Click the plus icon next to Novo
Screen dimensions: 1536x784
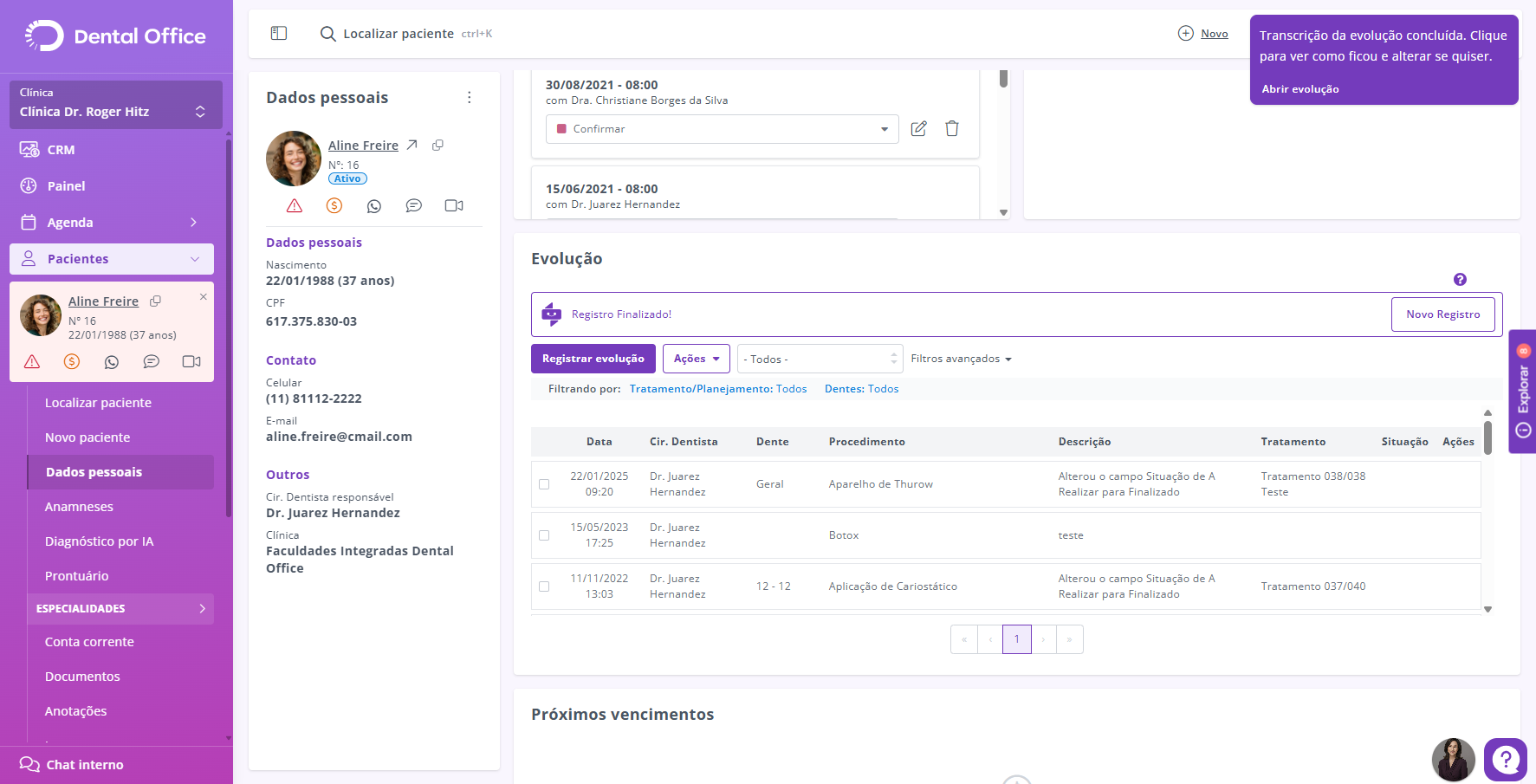pos(1186,33)
